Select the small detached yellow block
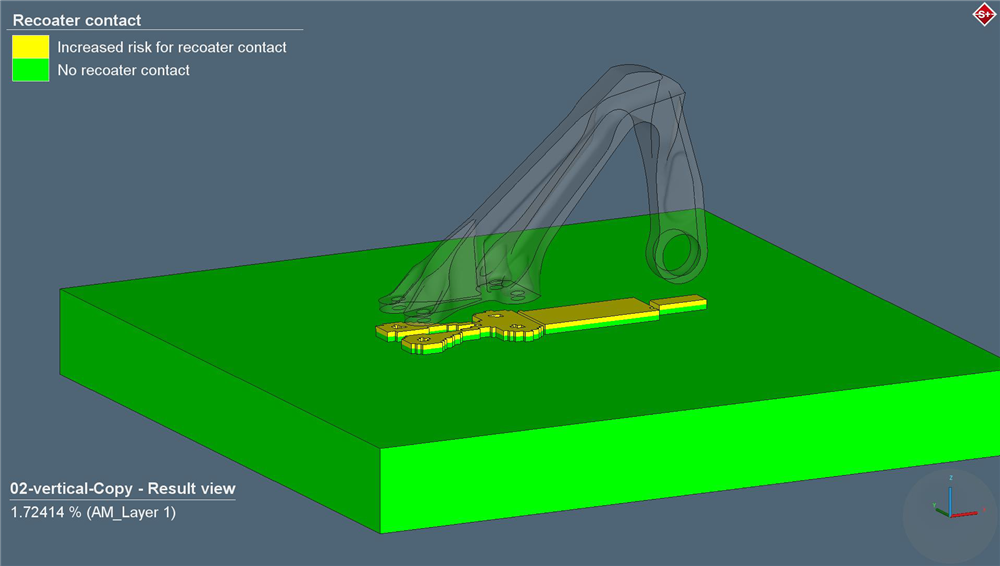This screenshot has height=566, width=1000. 678,300
